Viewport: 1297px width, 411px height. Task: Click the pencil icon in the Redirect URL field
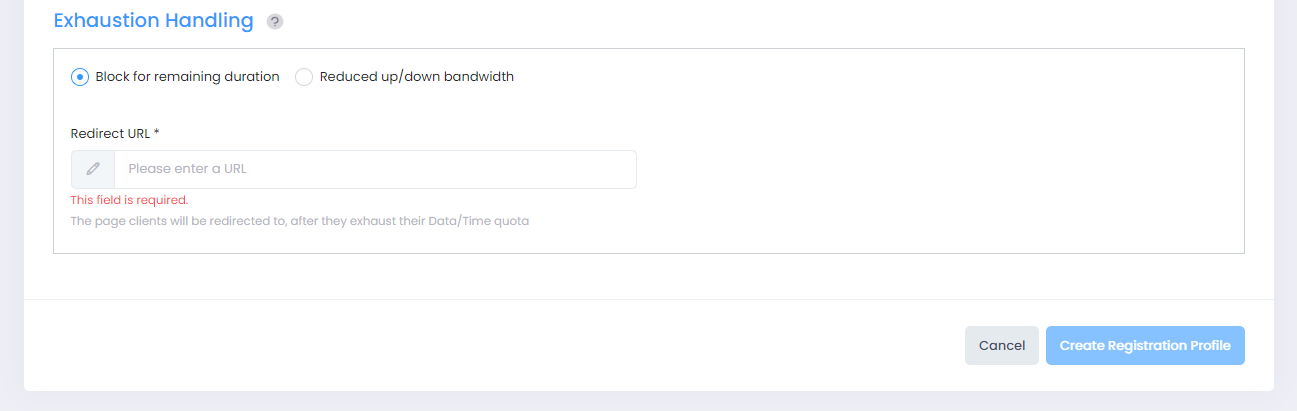click(x=93, y=169)
